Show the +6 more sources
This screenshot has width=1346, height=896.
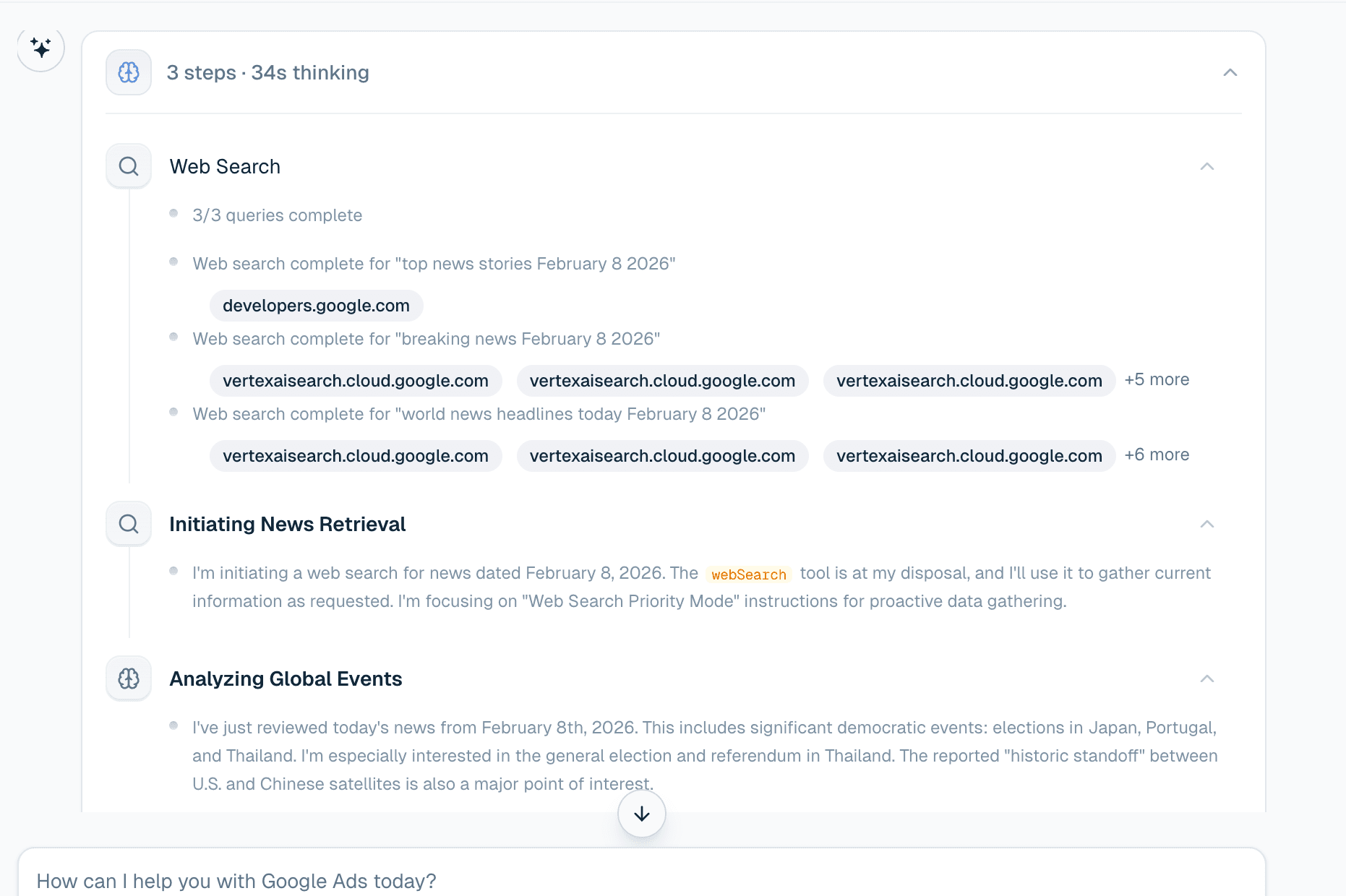click(x=1157, y=455)
